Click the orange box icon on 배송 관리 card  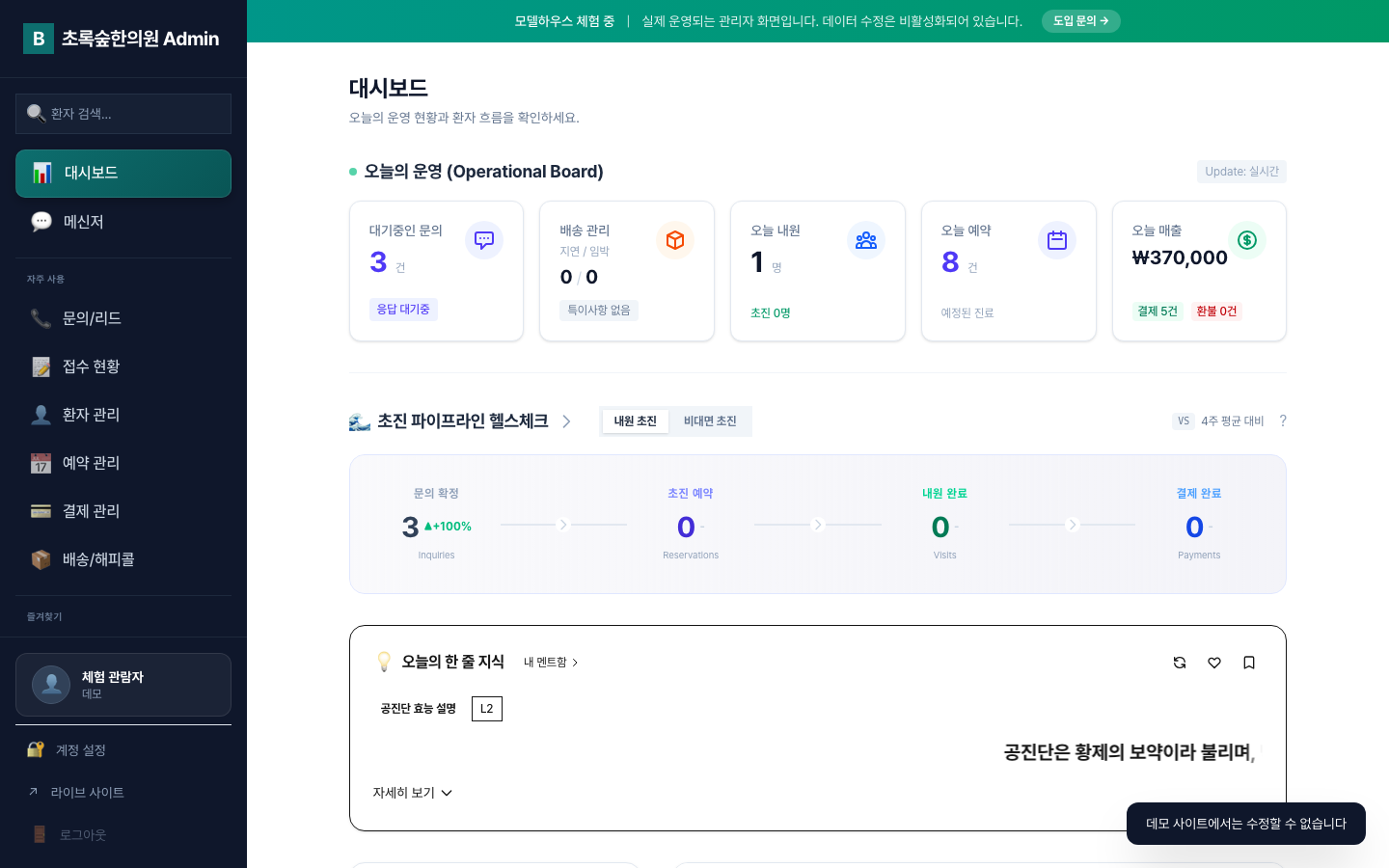(675, 240)
